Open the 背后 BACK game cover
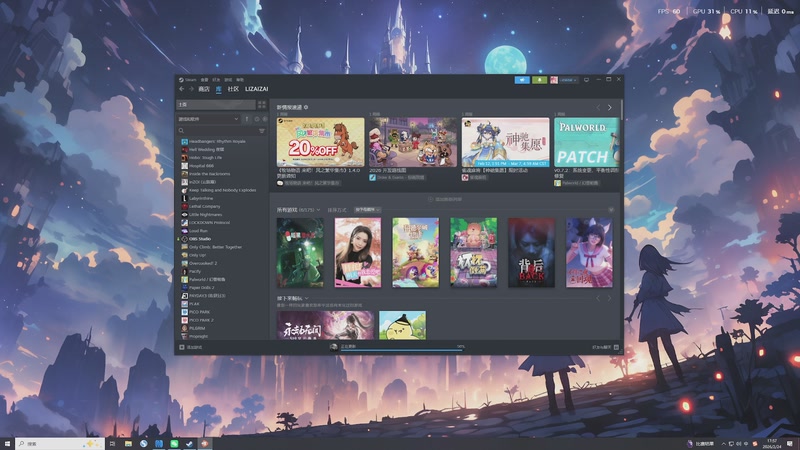 pyautogui.click(x=531, y=253)
